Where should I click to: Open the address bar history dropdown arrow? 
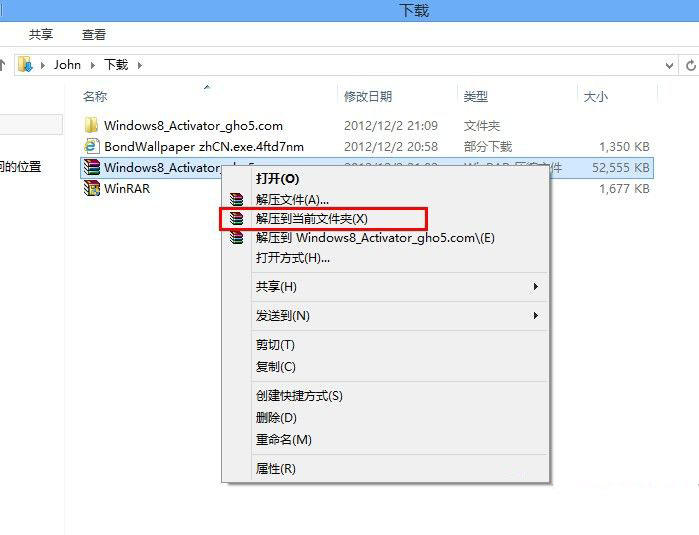669,66
